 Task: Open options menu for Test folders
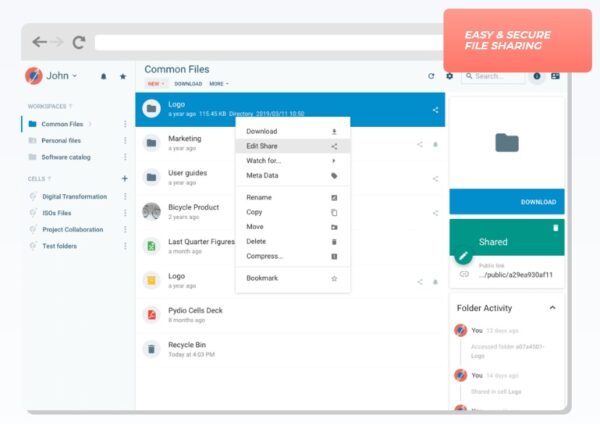(x=125, y=246)
